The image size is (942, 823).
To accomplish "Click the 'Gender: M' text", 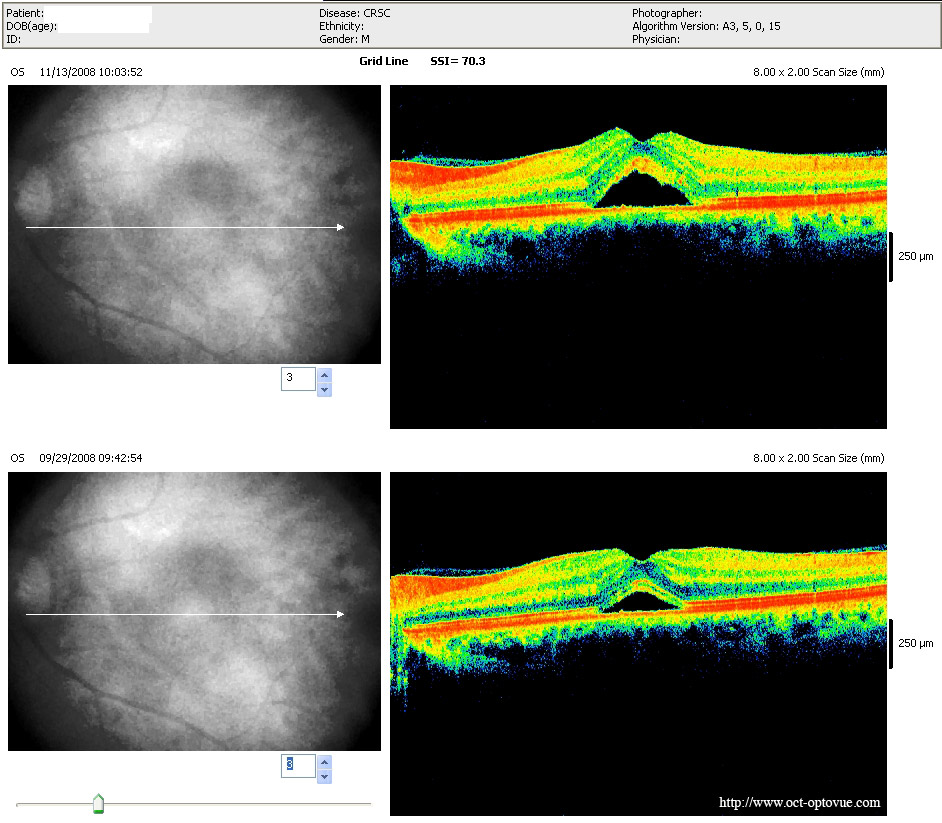I will tap(344, 39).
